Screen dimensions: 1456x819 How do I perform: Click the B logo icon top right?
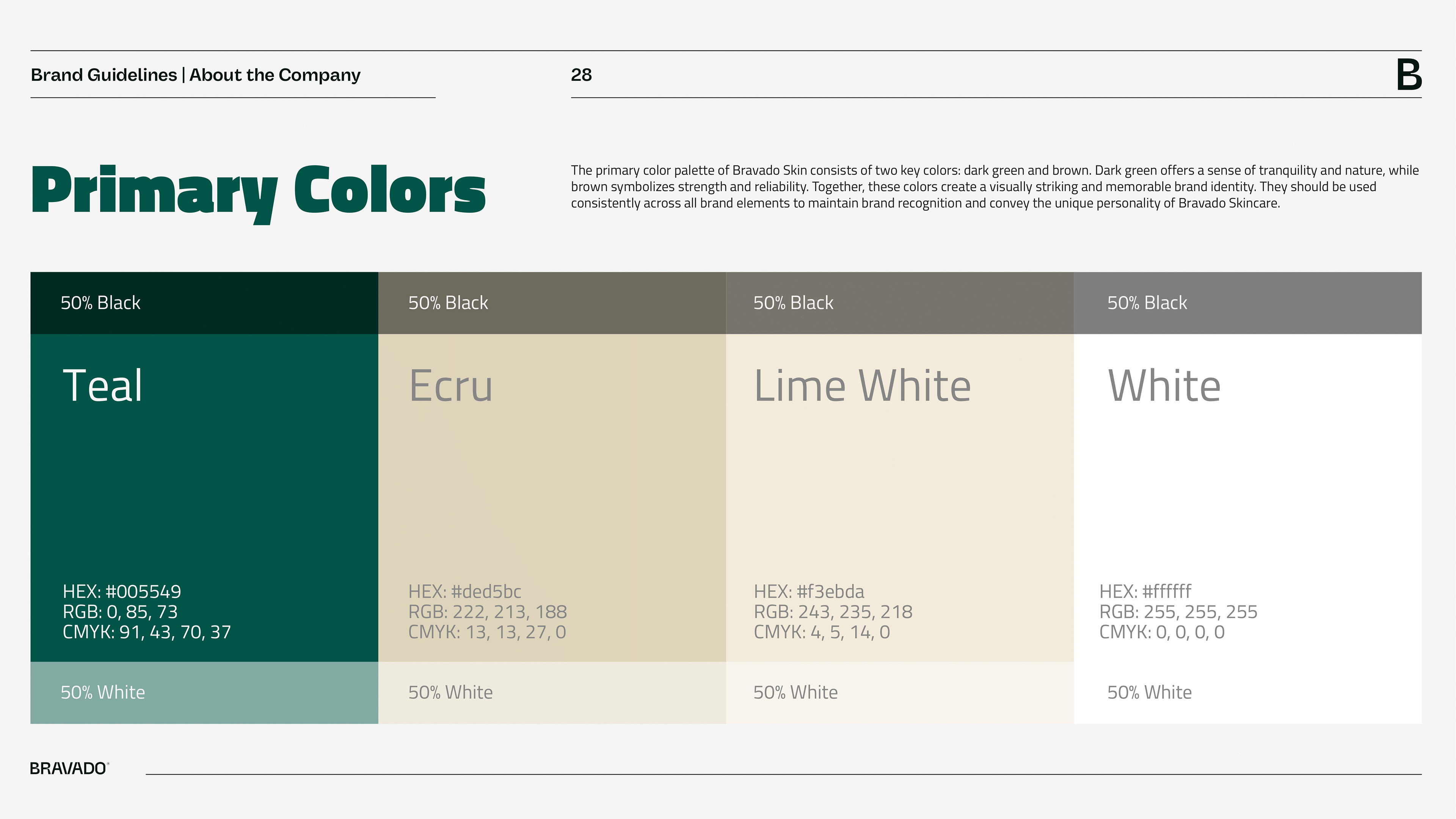click(1409, 75)
